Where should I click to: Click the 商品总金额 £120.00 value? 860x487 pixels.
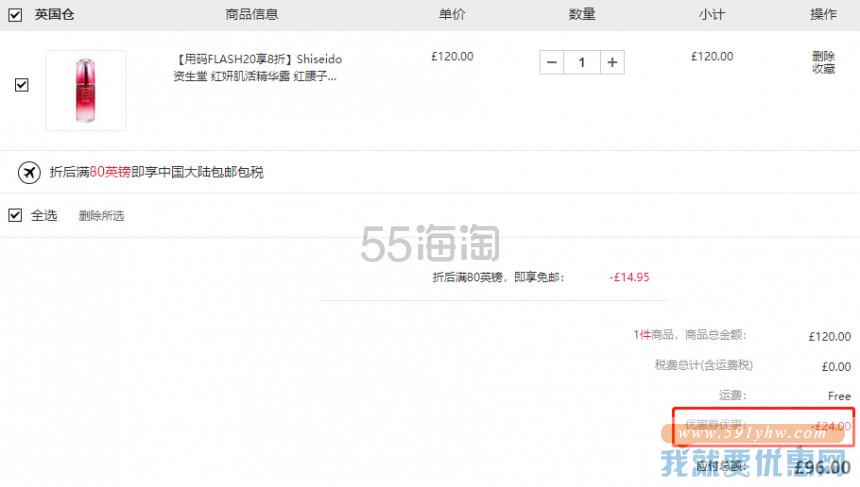[829, 337]
